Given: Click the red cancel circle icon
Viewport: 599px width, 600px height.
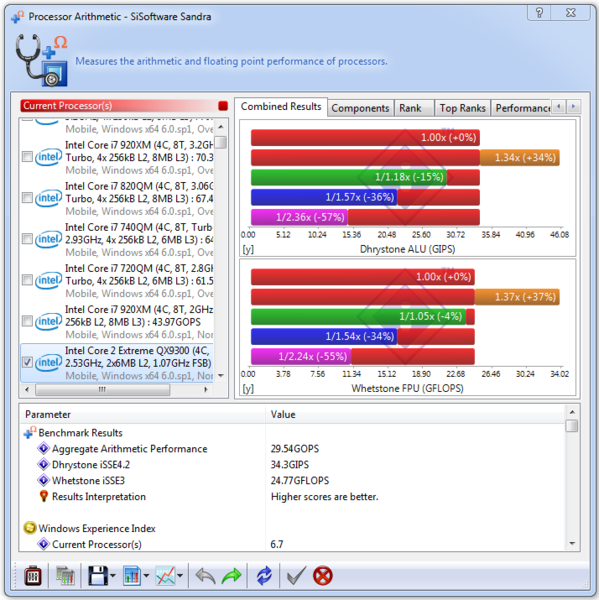Looking at the screenshot, I should coord(323,576).
